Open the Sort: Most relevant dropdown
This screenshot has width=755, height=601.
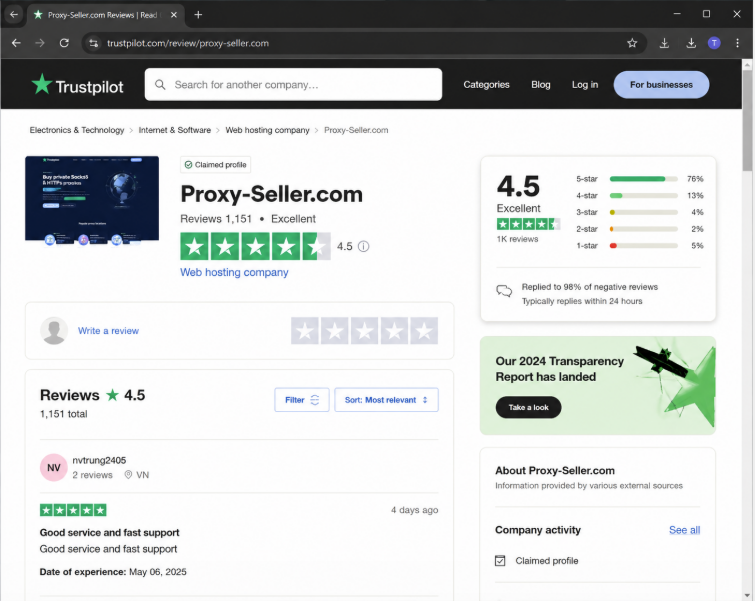coord(386,400)
